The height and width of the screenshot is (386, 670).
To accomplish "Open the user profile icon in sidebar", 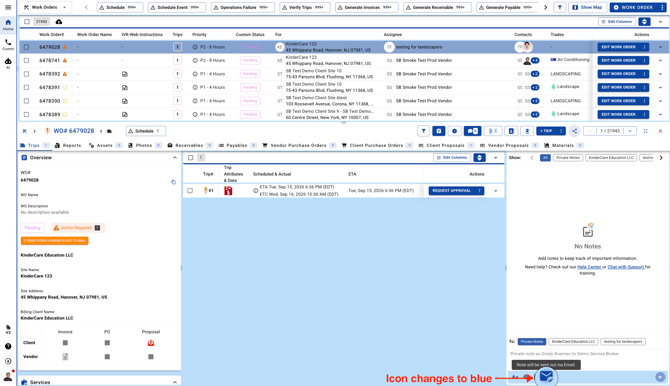I will point(8,376).
